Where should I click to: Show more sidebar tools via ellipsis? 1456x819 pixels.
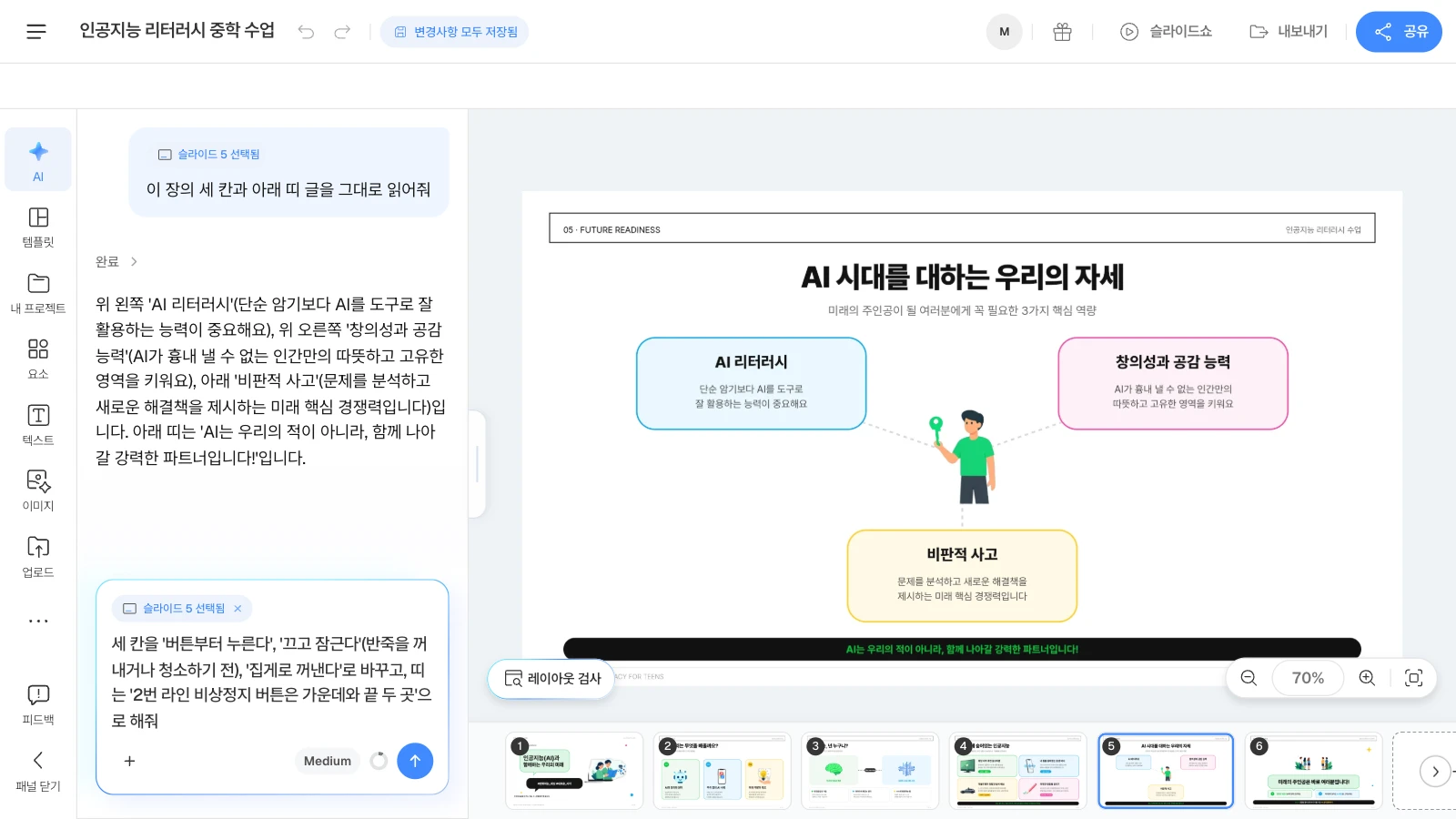click(38, 621)
